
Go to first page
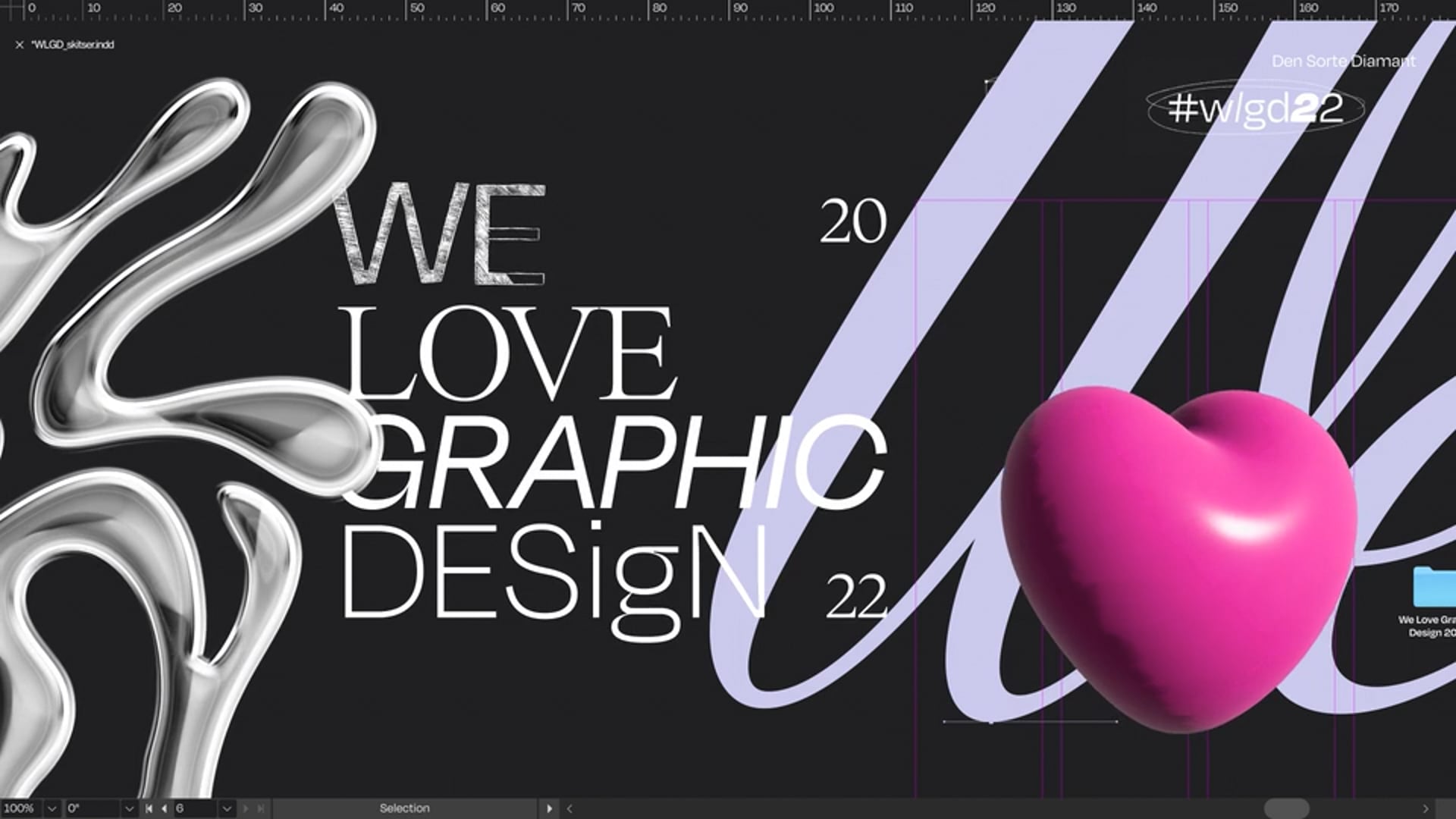click(149, 808)
